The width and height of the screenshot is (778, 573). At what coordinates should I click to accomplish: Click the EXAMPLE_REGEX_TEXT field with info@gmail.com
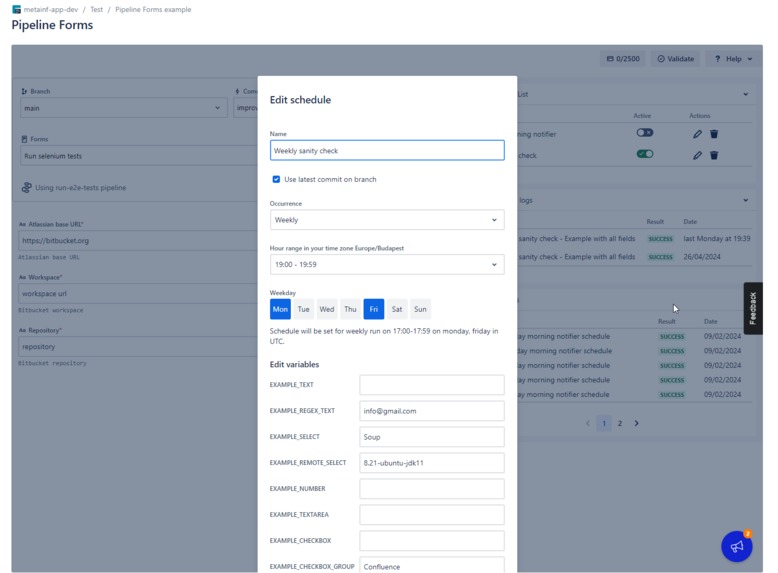[x=432, y=411]
